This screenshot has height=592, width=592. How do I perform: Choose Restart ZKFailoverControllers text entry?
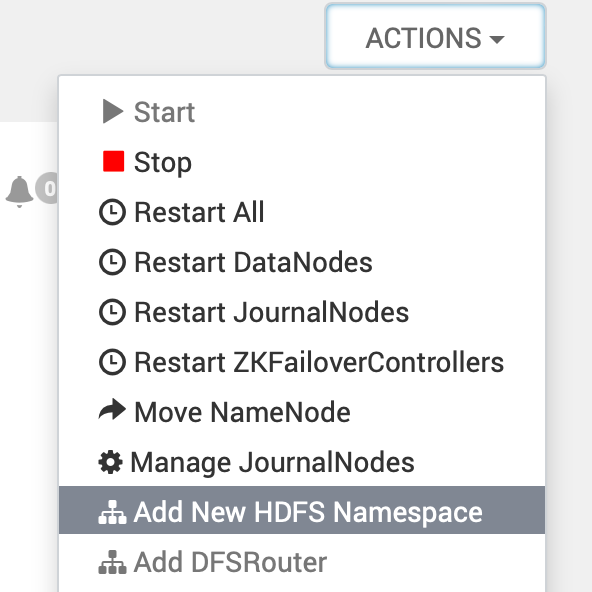319,362
